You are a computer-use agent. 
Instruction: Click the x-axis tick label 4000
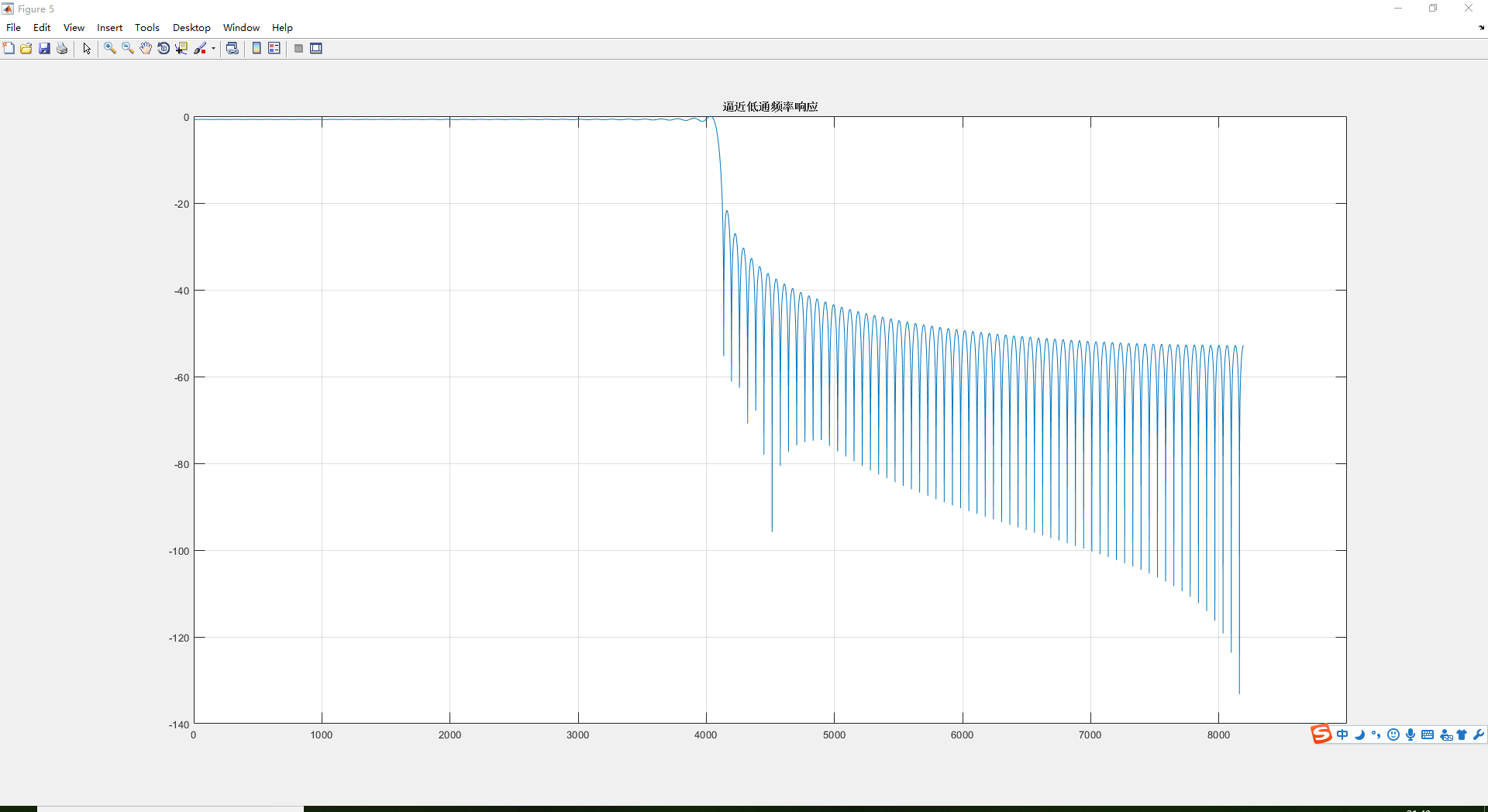(706, 735)
